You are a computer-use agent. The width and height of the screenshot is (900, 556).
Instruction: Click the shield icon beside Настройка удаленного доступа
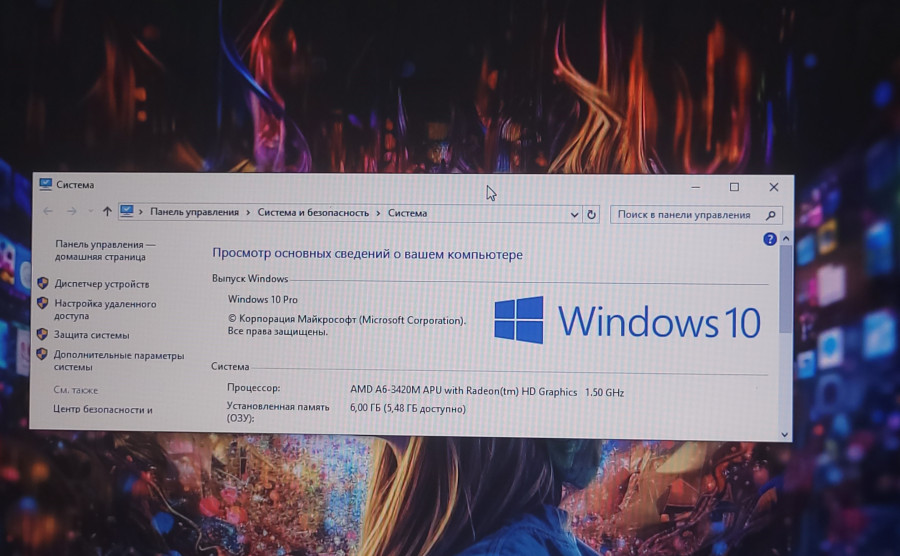[x=42, y=302]
